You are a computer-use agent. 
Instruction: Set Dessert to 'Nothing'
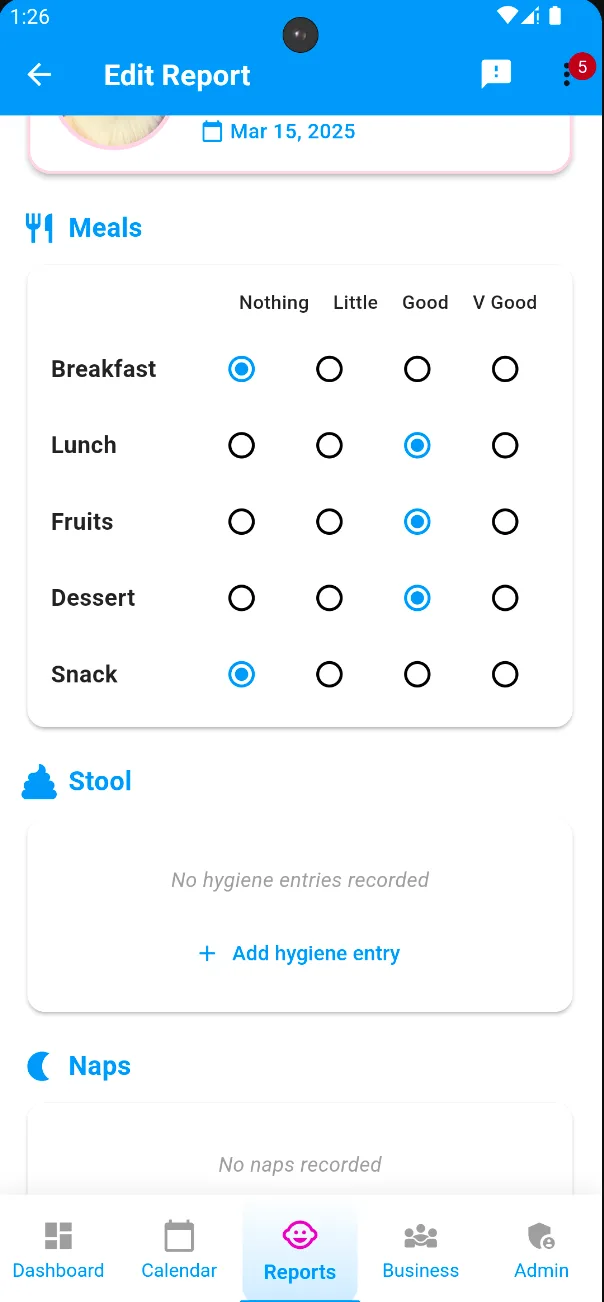pyautogui.click(x=241, y=597)
